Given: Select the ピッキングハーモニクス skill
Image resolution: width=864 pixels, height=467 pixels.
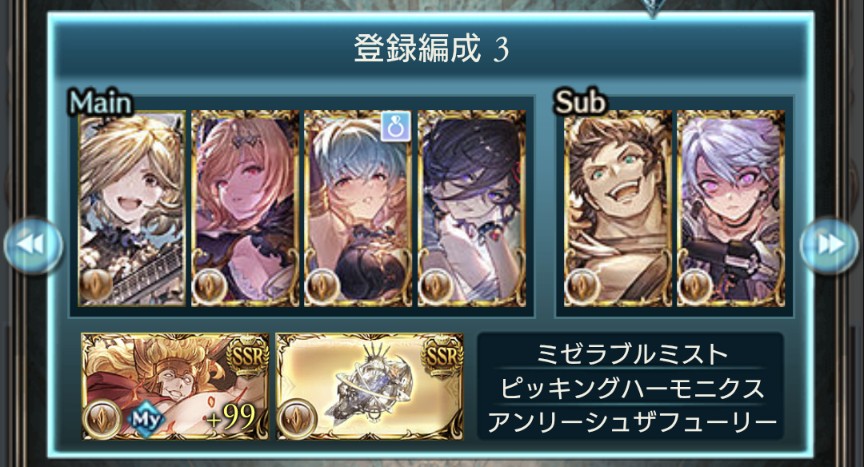Looking at the screenshot, I should point(631,388).
